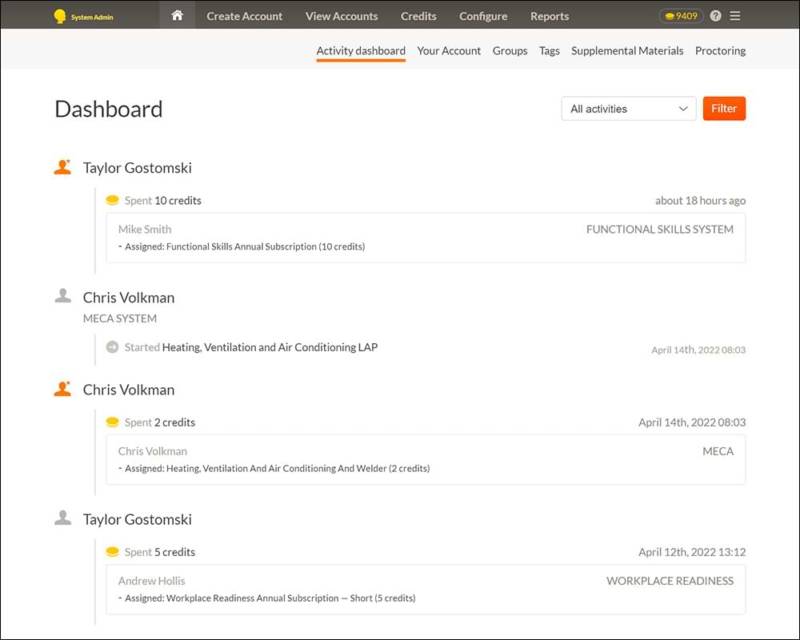Open the hamburger menu icon
Screen dimensions: 800x640
point(736,16)
